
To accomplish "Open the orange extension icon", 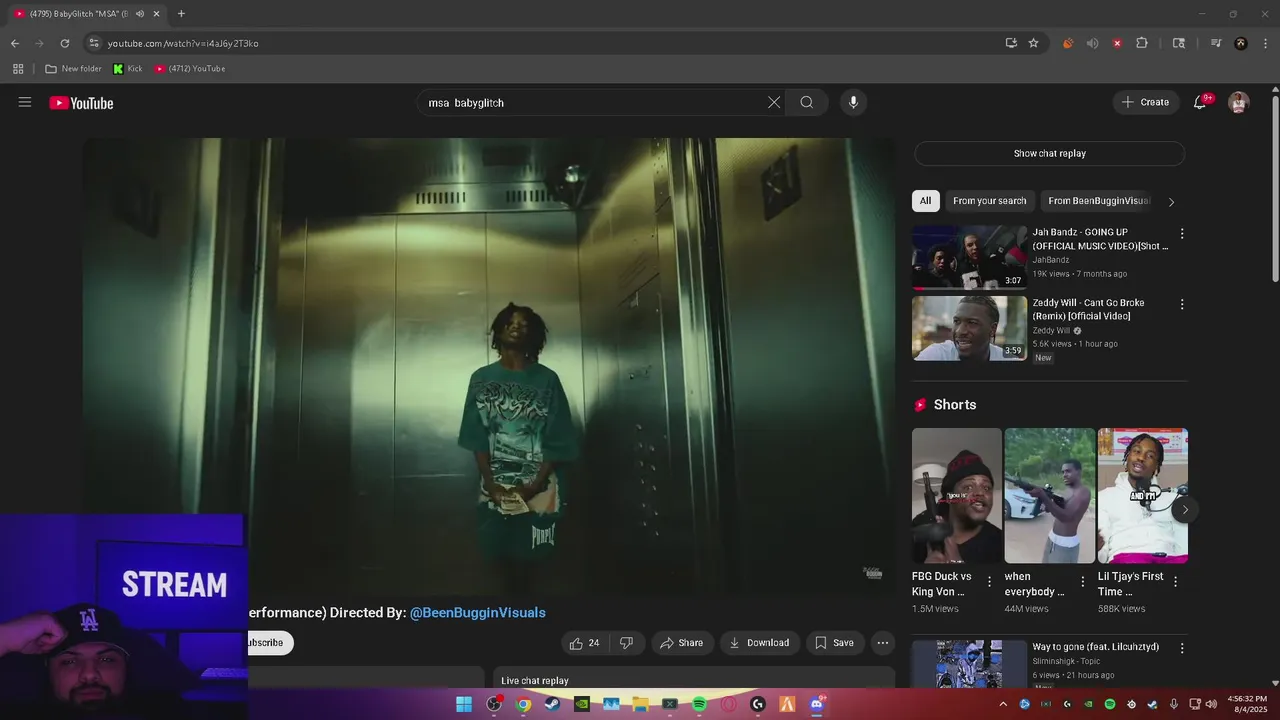I will (1068, 43).
